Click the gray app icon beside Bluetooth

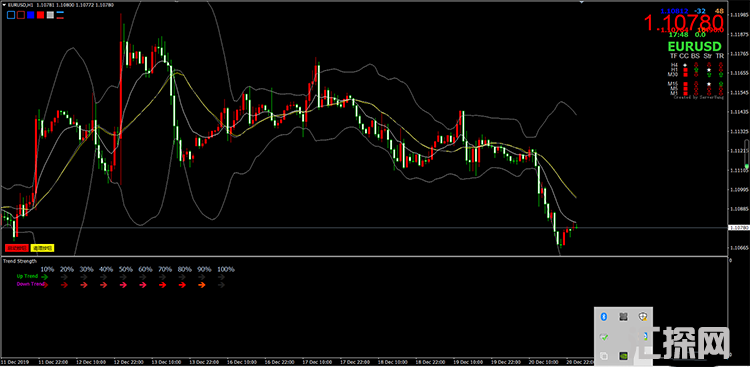tap(623, 316)
